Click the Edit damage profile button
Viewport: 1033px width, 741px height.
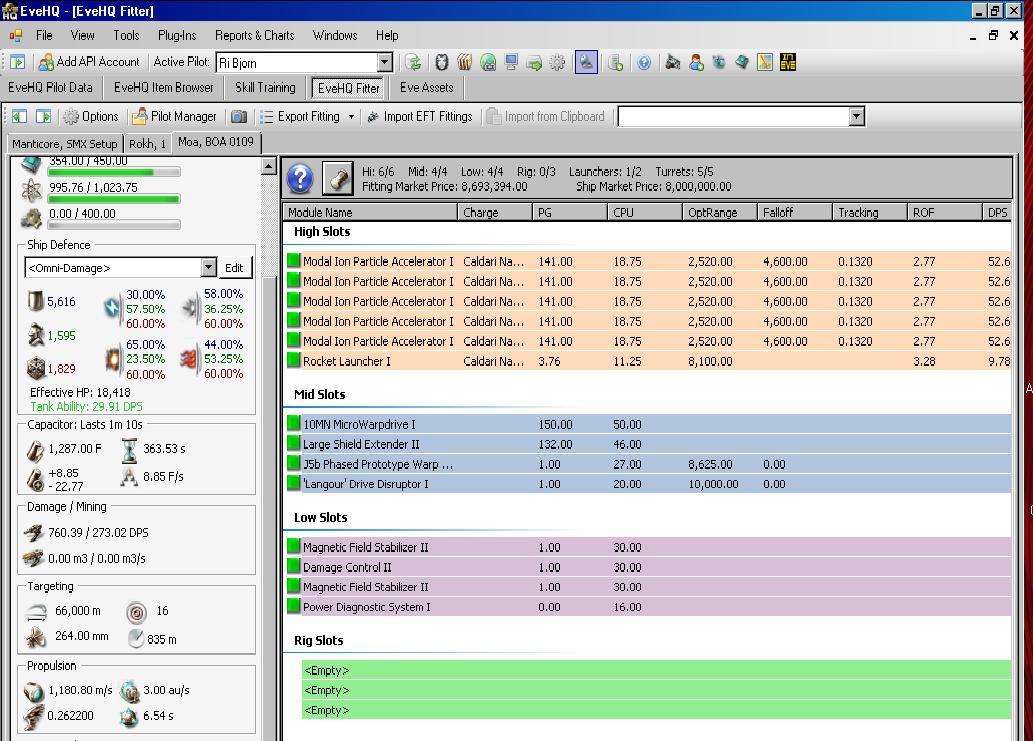(234, 268)
